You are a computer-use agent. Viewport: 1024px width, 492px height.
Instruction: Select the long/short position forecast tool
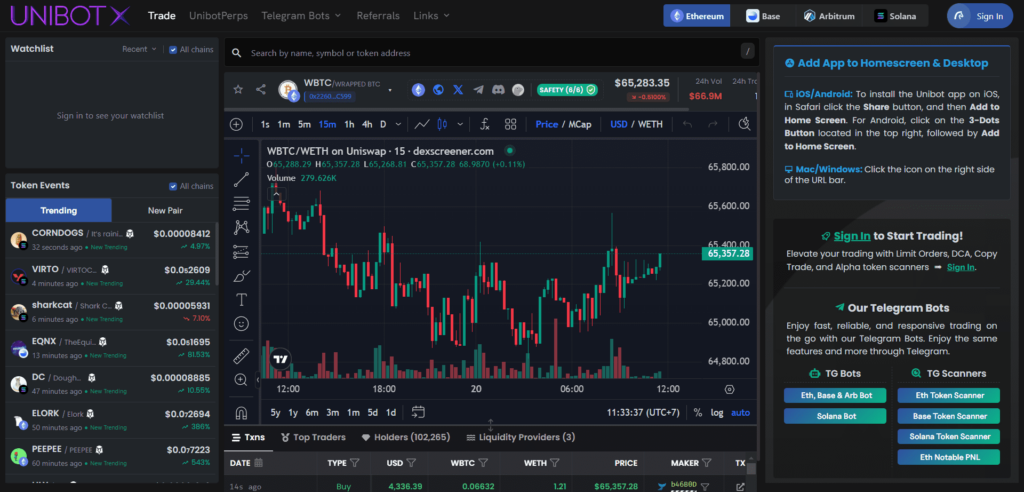pos(242,252)
